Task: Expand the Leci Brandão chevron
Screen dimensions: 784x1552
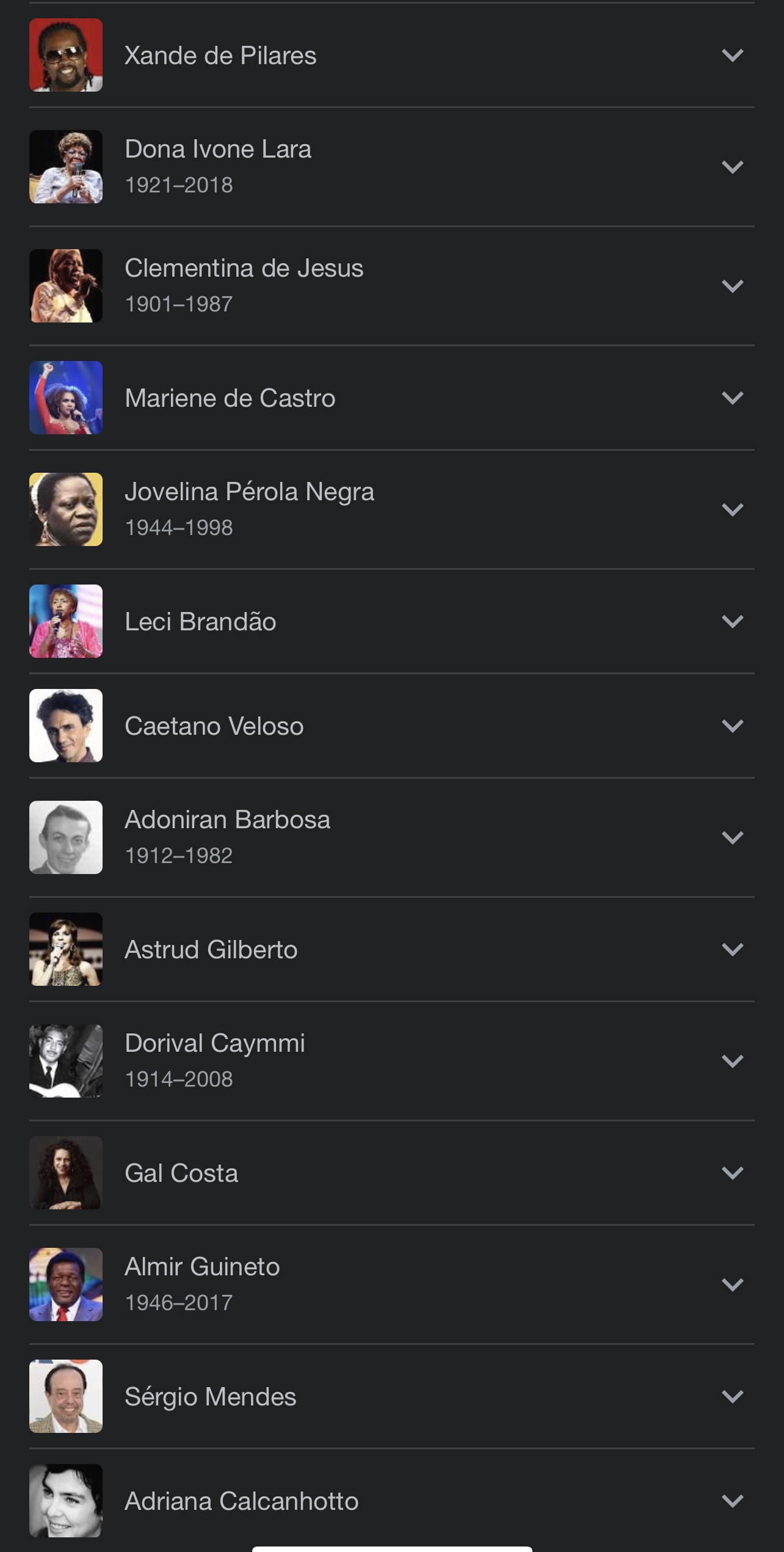Action: click(x=732, y=622)
